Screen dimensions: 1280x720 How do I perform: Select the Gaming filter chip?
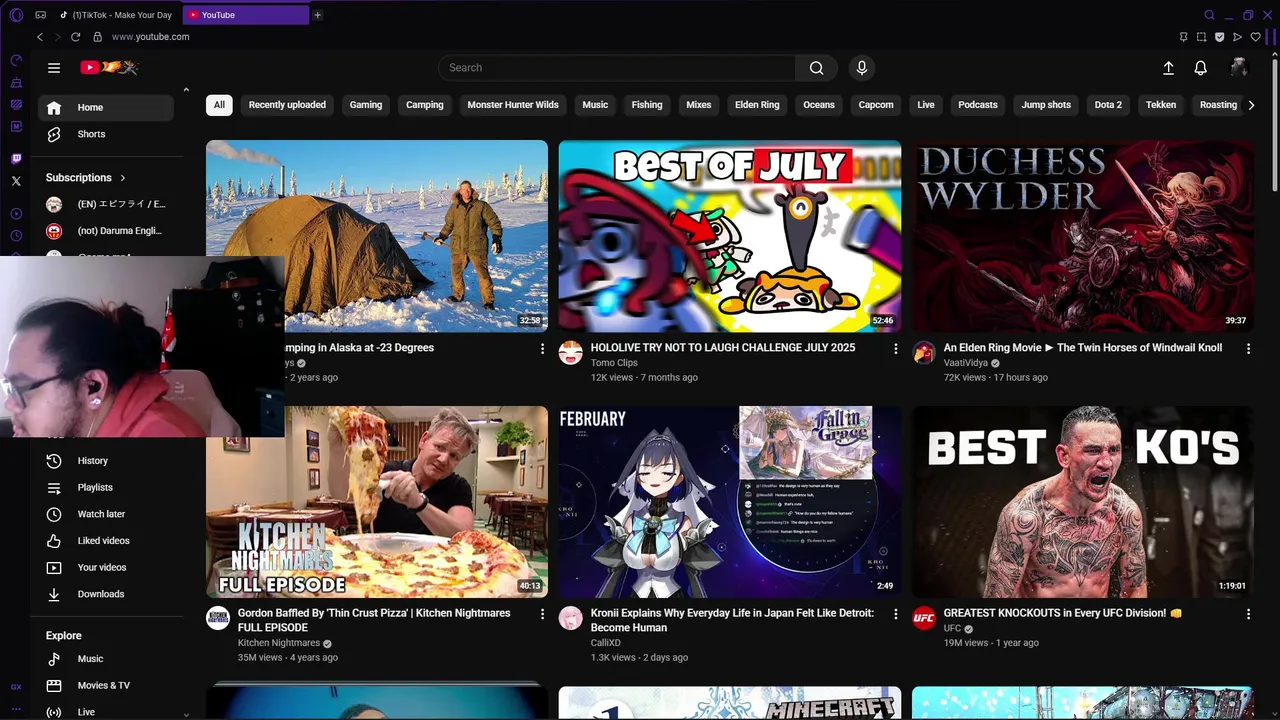(x=366, y=105)
